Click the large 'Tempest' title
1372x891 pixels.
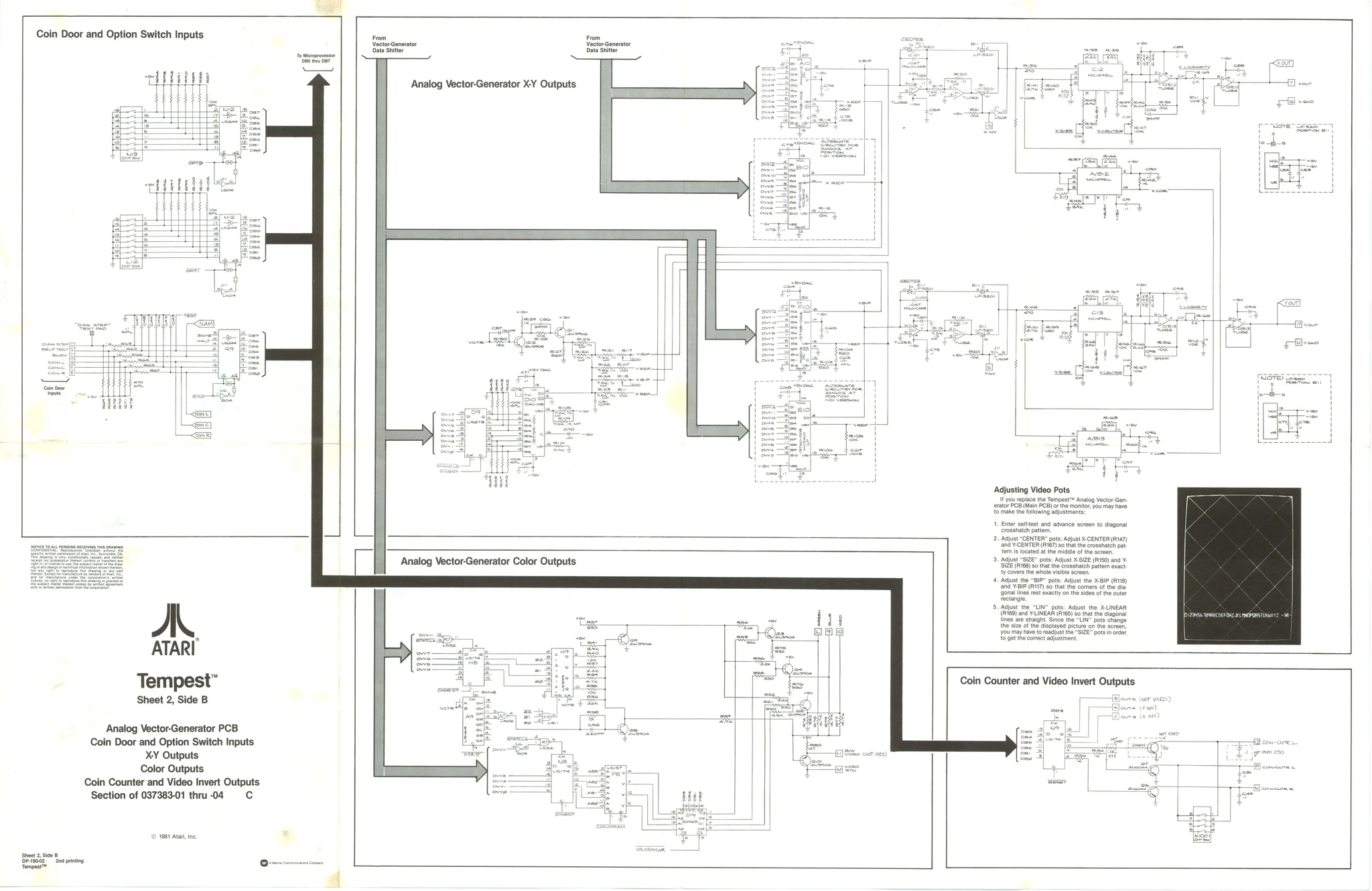[x=177, y=681]
